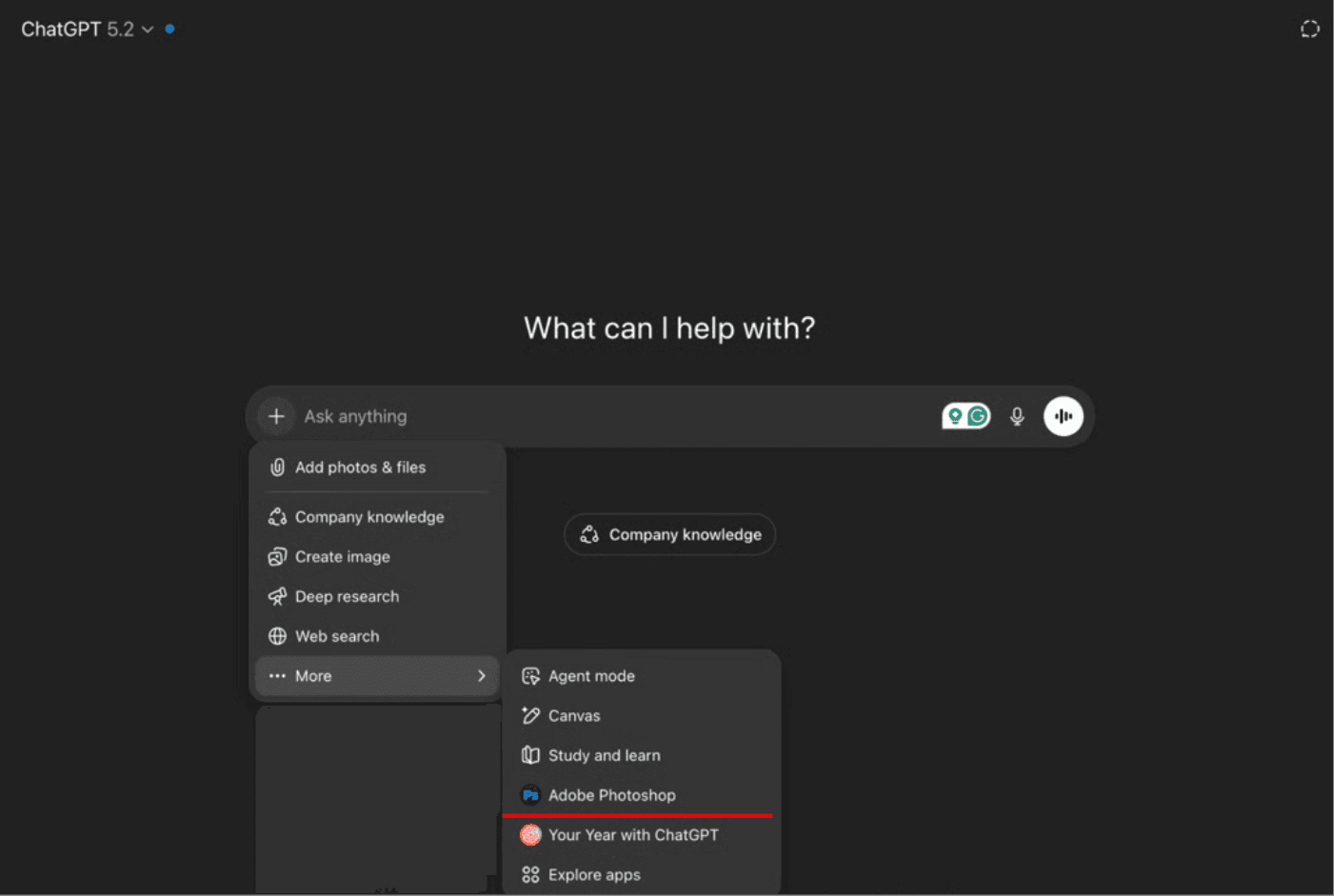Click the What can I help with? heading
1334x896 pixels.
pos(669,329)
